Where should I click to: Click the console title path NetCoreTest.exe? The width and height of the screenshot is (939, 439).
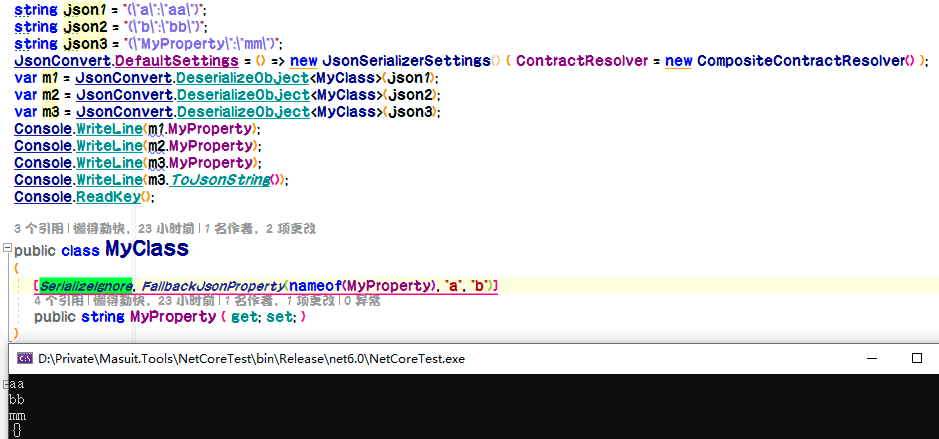251,359
